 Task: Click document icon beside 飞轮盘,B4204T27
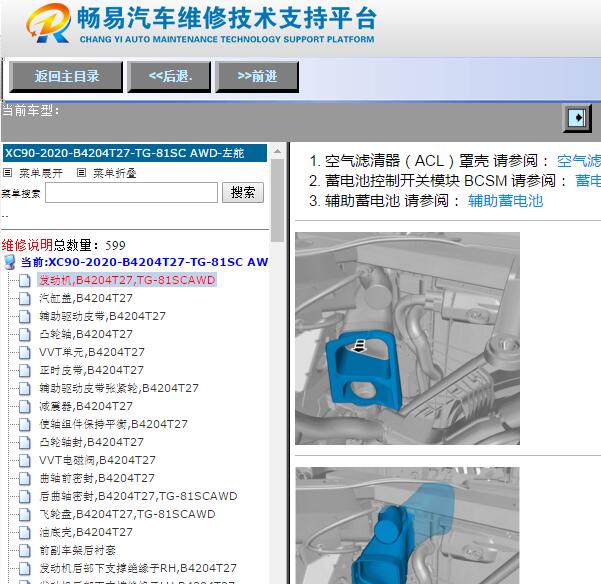[x=25, y=515]
